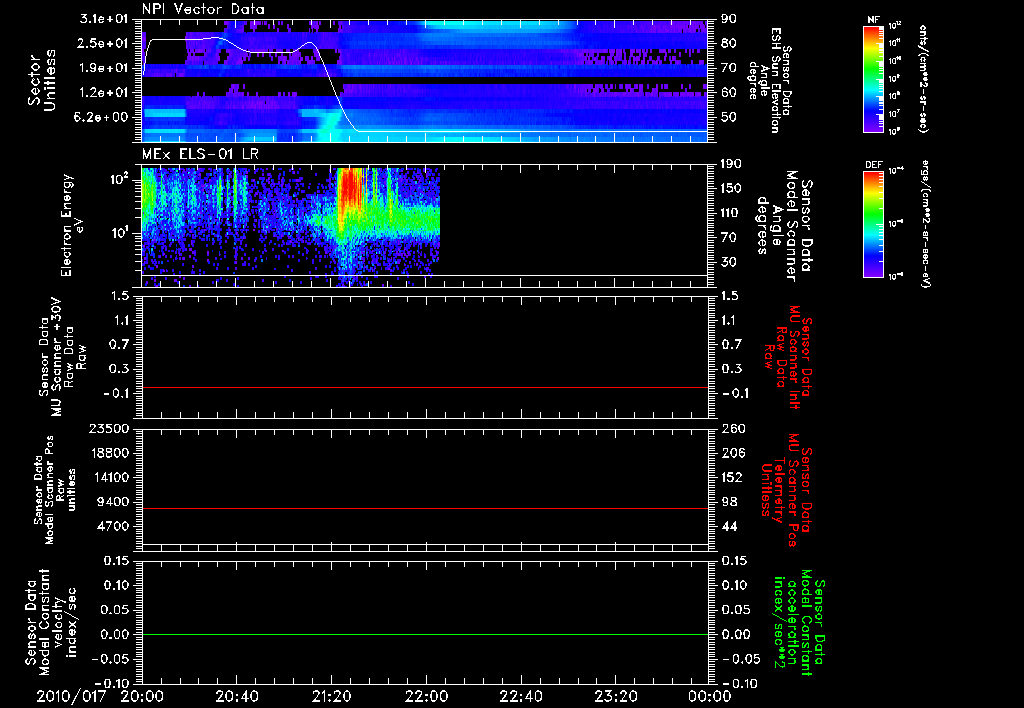Select the "150" scanner angle tick value
Viewport: 1024px width, 708px height.
pos(732,188)
